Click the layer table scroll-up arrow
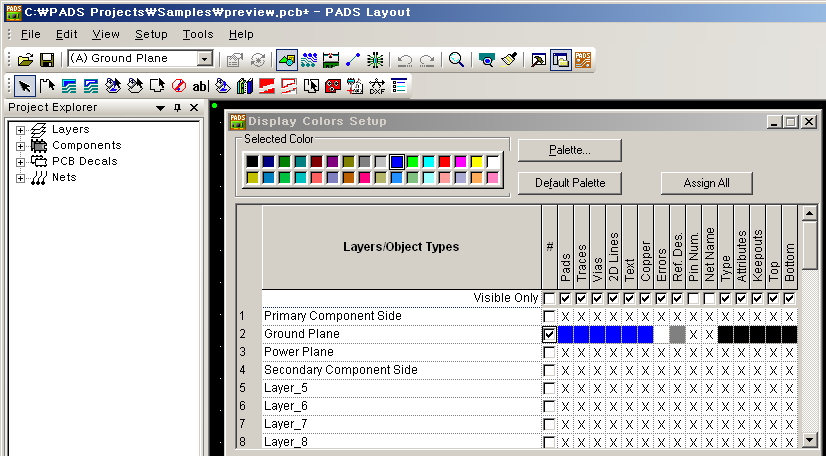This screenshot has height=456, width=826. tap(810, 213)
